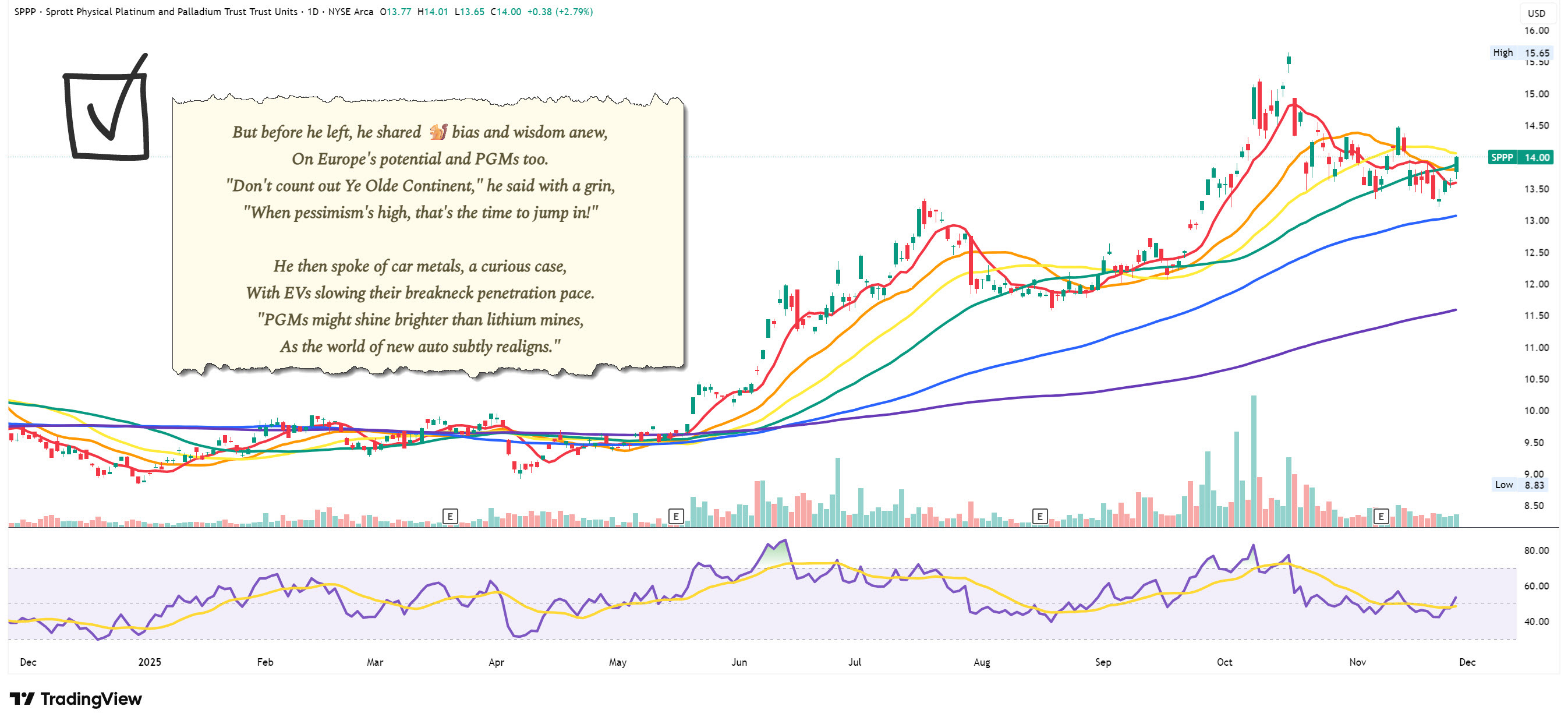Click the Oct label on time axis
Screen dimensions: 1568x724
(x=1224, y=662)
